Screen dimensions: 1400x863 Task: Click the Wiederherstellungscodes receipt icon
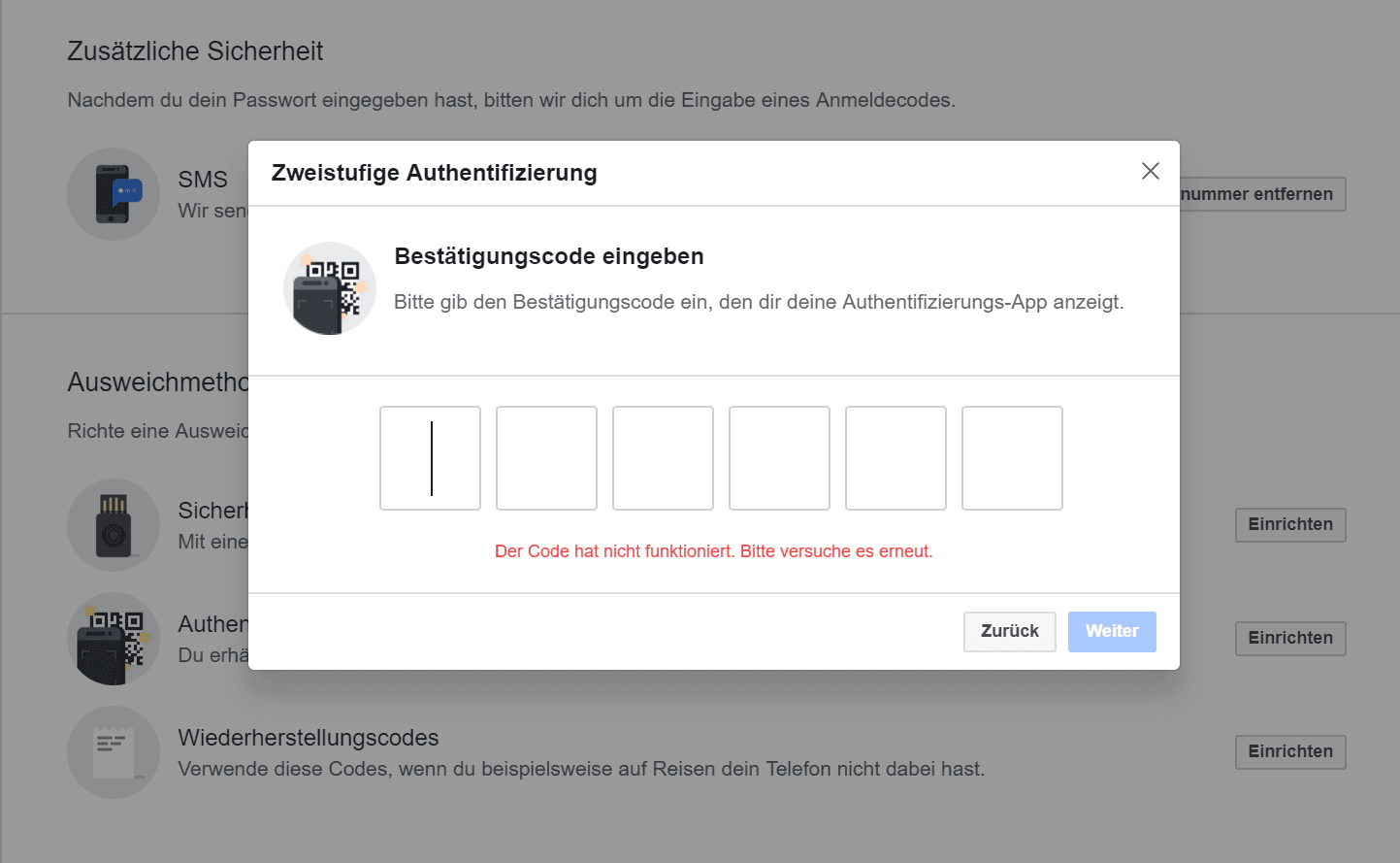point(114,752)
